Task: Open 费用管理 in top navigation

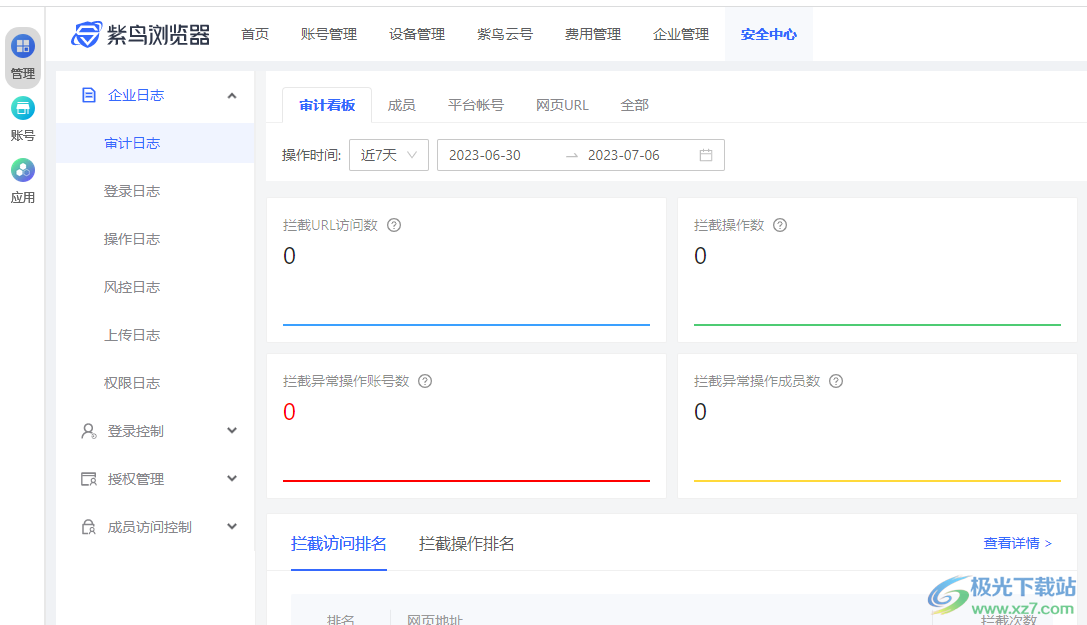Action: click(x=593, y=34)
